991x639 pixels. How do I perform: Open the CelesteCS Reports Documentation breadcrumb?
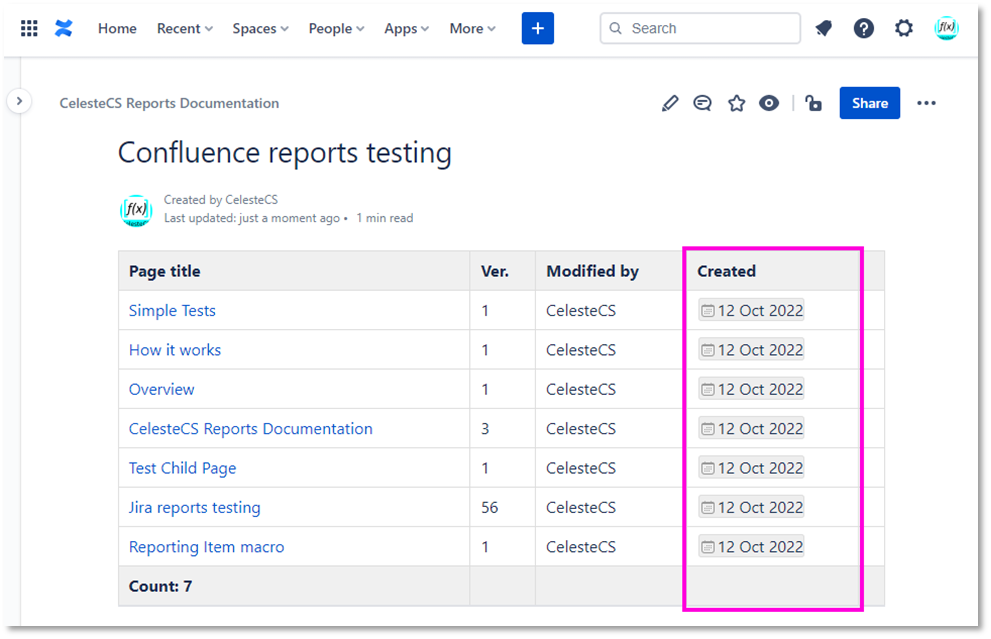click(x=169, y=103)
